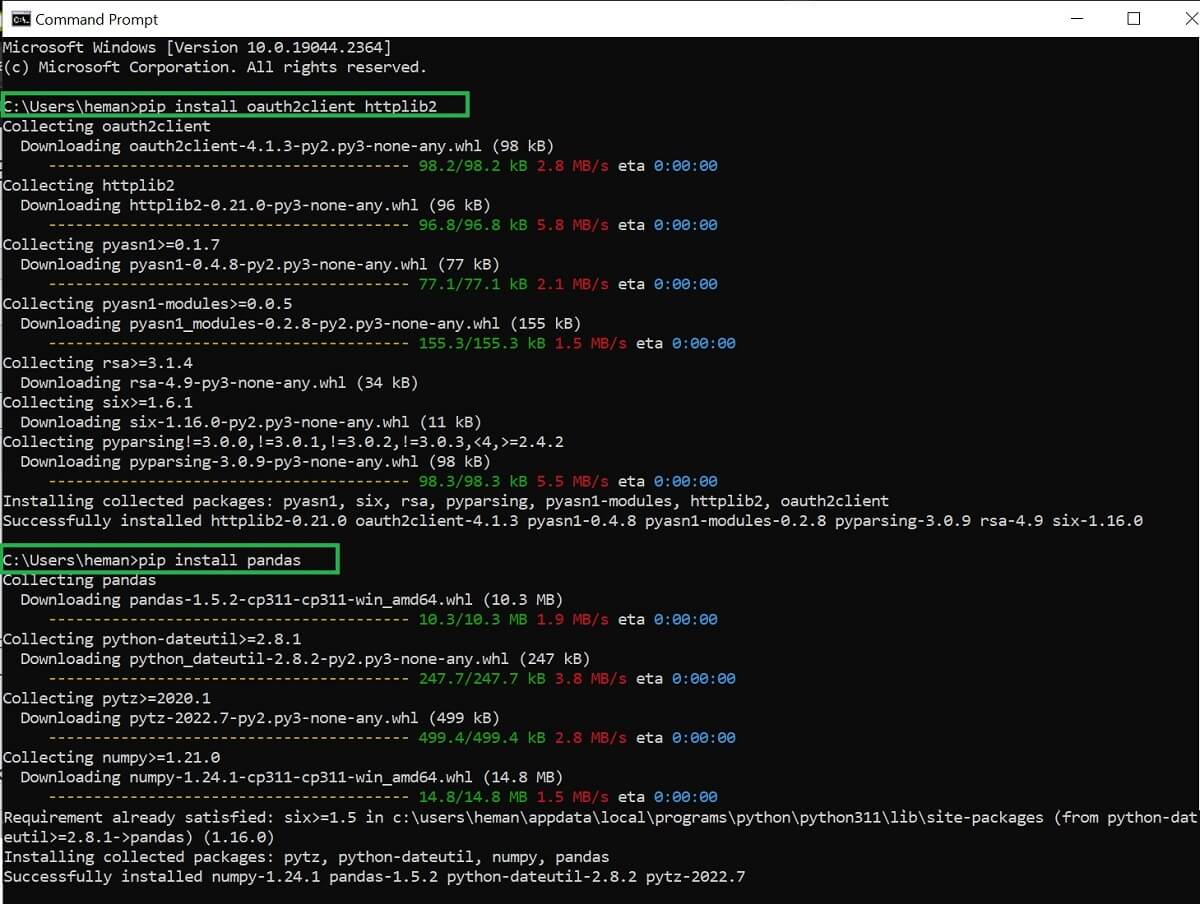
Task: Click the 'Installing collected packages: pyasn1' line
Action: pos(446,501)
